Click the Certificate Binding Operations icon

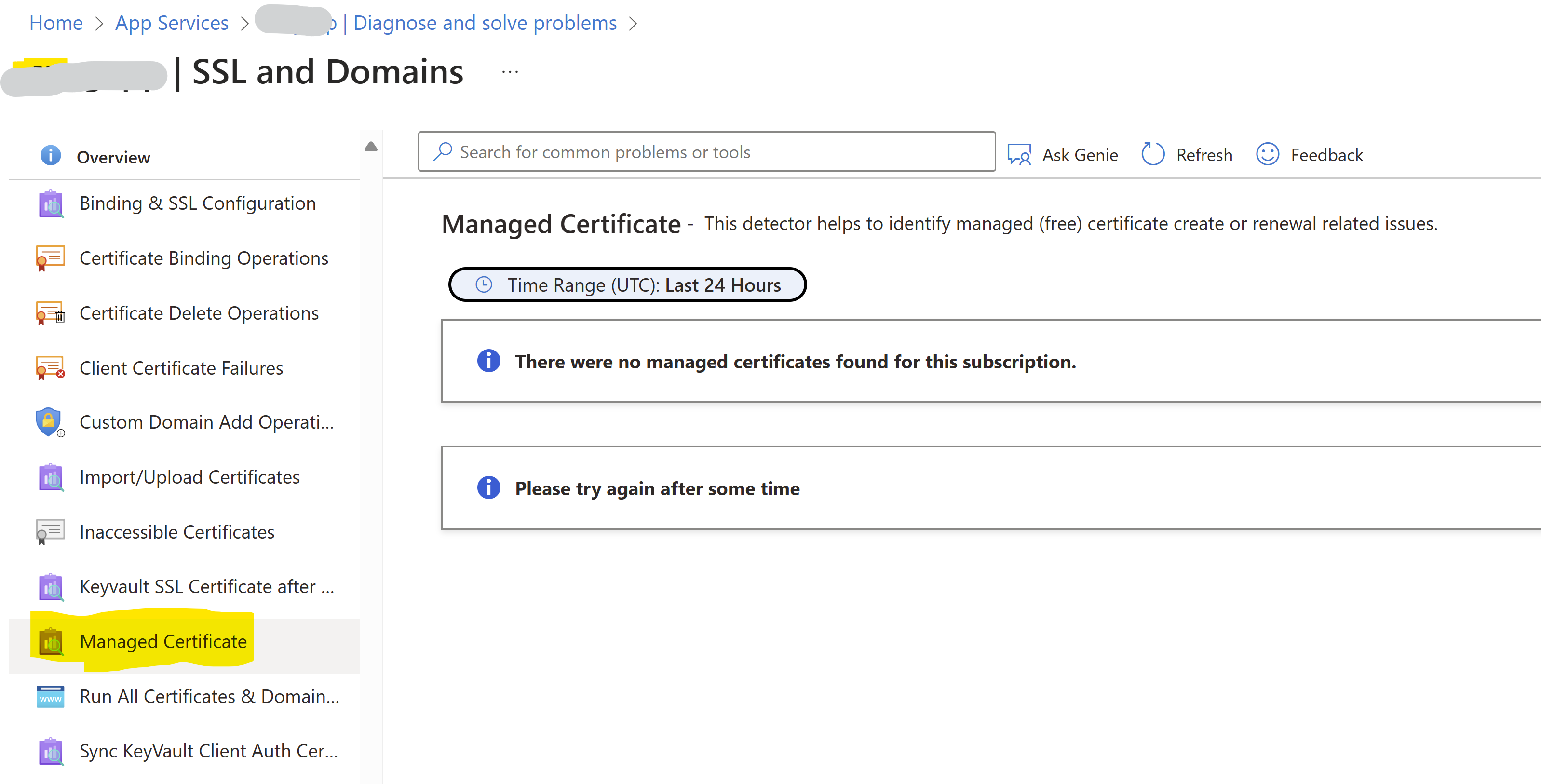click(50, 258)
